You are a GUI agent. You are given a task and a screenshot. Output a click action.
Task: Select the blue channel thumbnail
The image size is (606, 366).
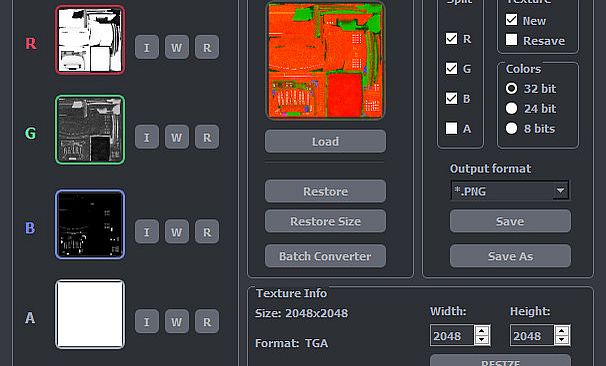[90, 224]
